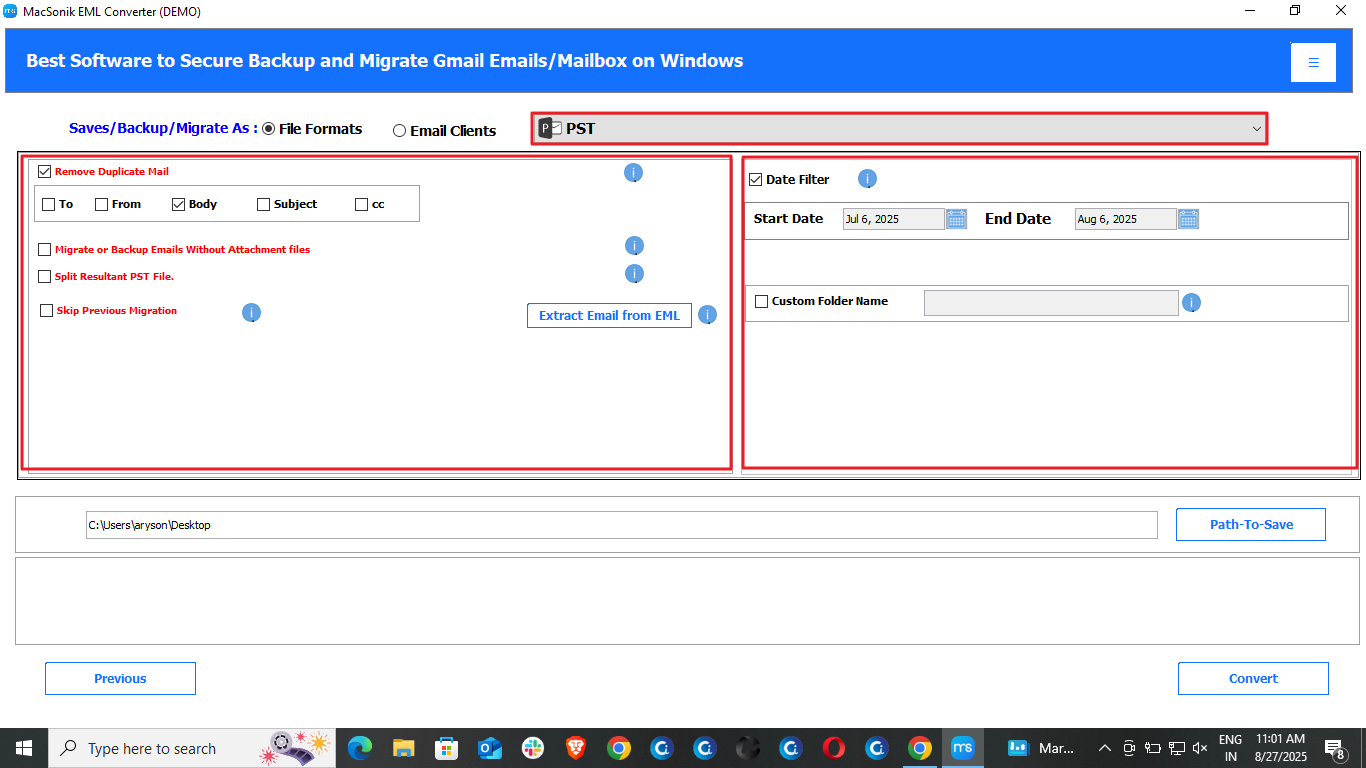Show info for Custom Folder Name

click(1191, 302)
